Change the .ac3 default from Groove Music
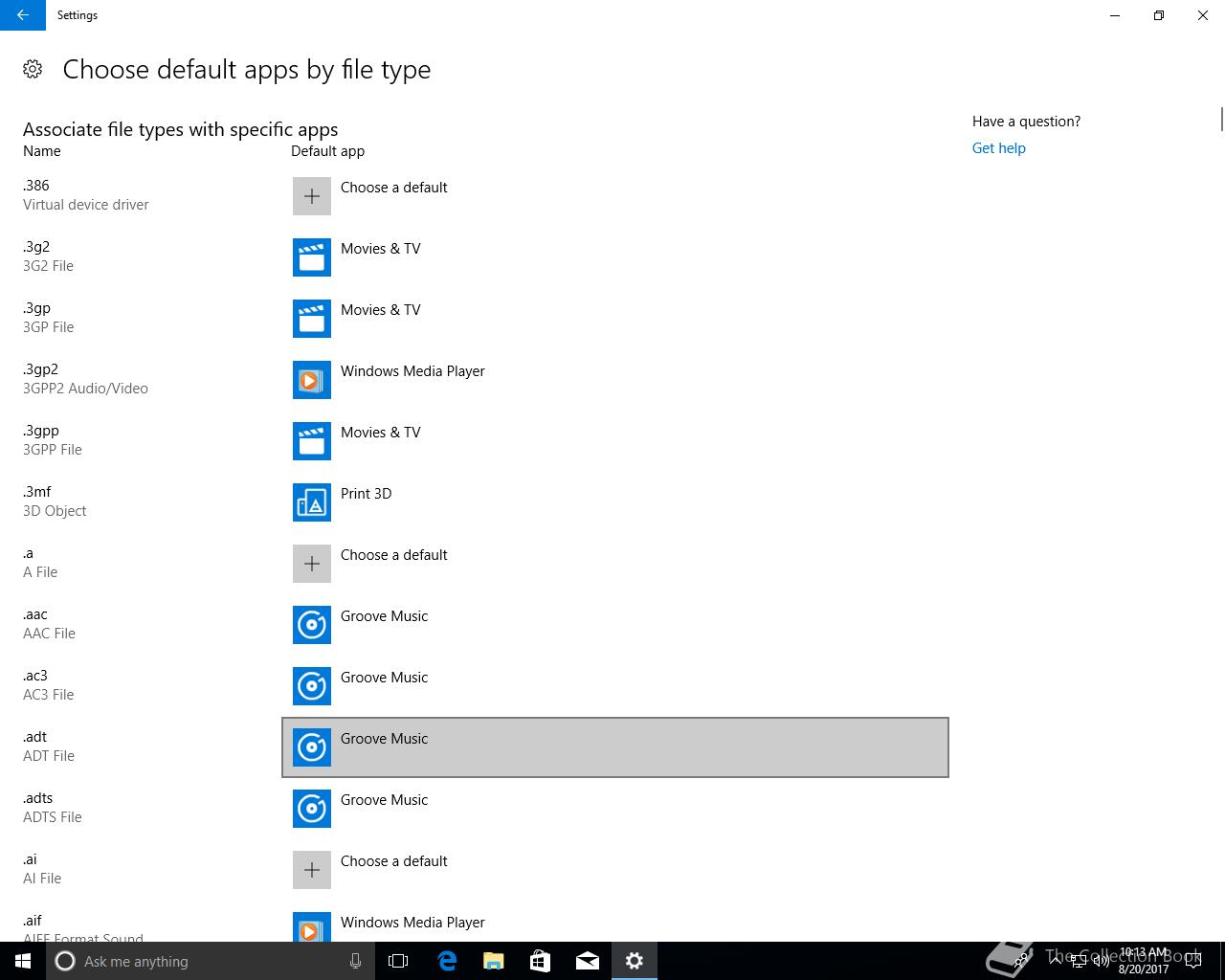1225x980 pixels. coord(615,686)
